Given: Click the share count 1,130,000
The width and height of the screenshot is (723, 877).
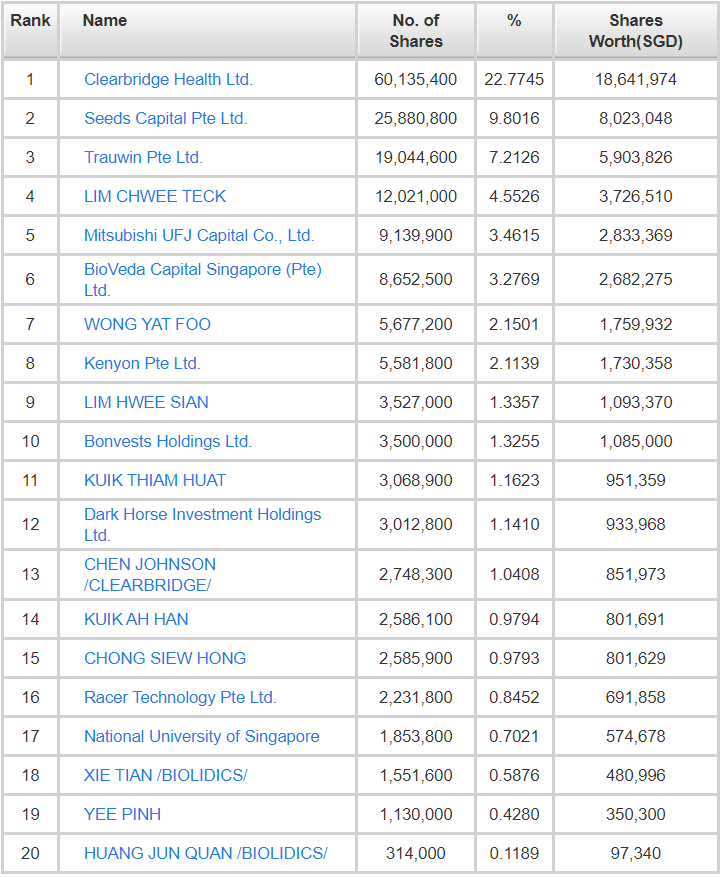Looking at the screenshot, I should click(x=415, y=815).
